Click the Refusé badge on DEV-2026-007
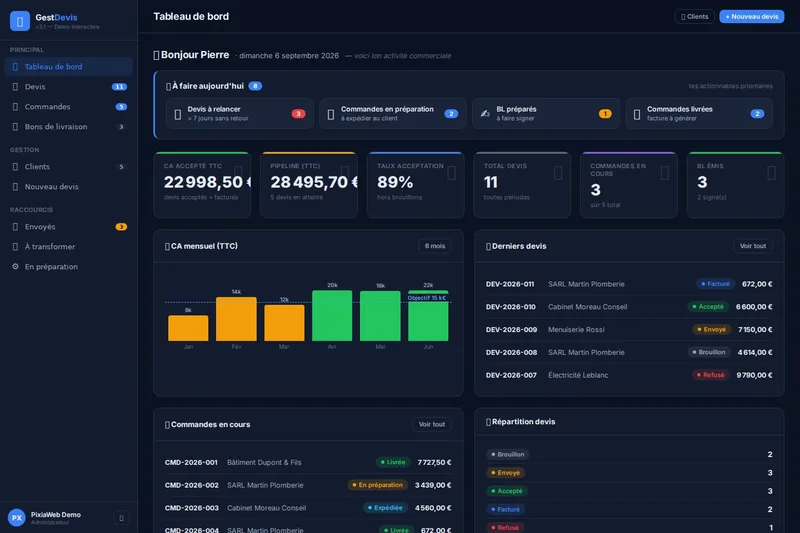The width and height of the screenshot is (800, 533). (710, 375)
